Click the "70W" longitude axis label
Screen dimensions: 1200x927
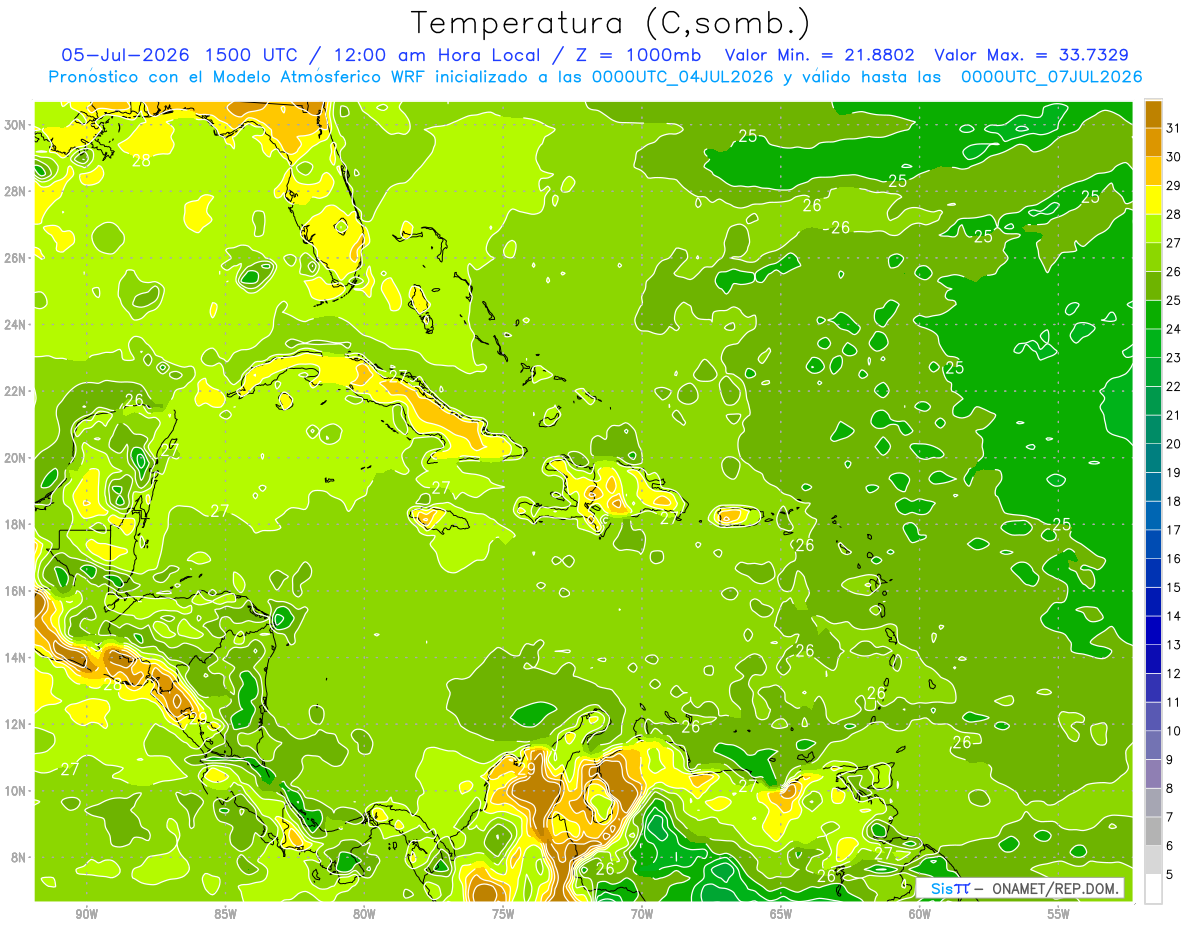tap(642, 914)
